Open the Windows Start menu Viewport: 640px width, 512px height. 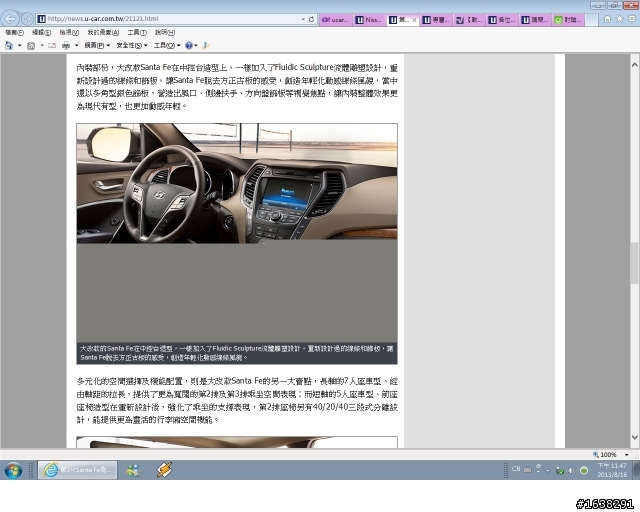(13, 470)
